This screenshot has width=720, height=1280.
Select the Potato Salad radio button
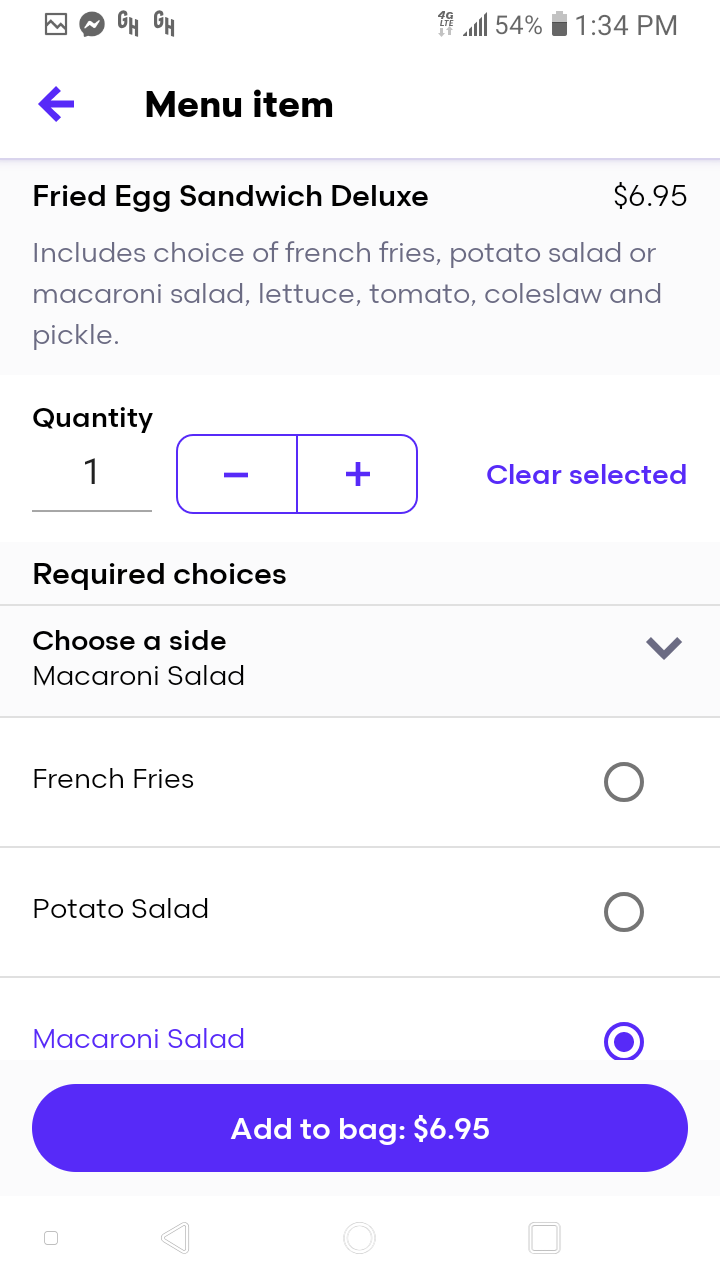(x=623, y=912)
